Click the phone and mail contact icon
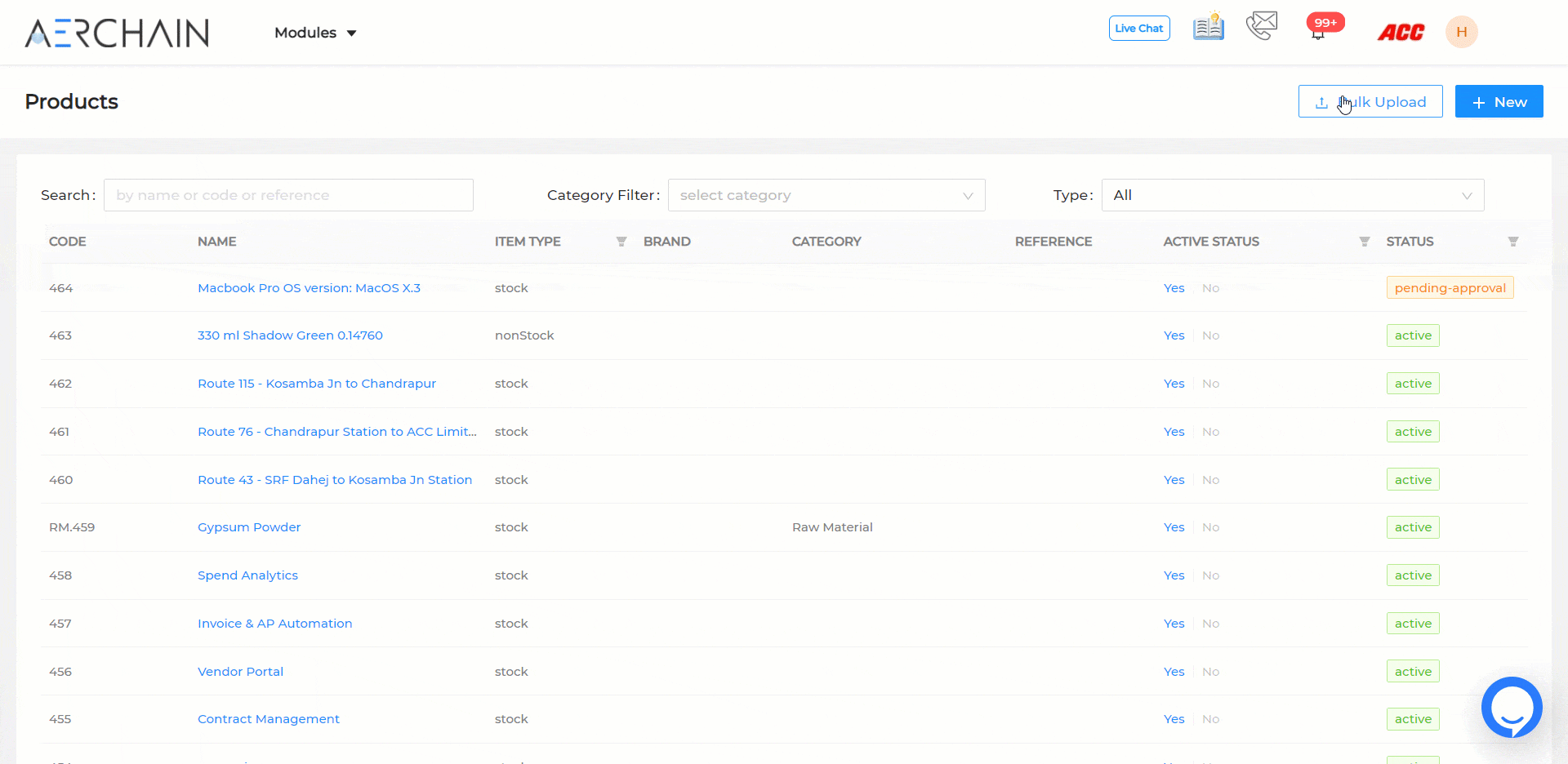Viewport: 1568px width, 764px height. 1262,26
